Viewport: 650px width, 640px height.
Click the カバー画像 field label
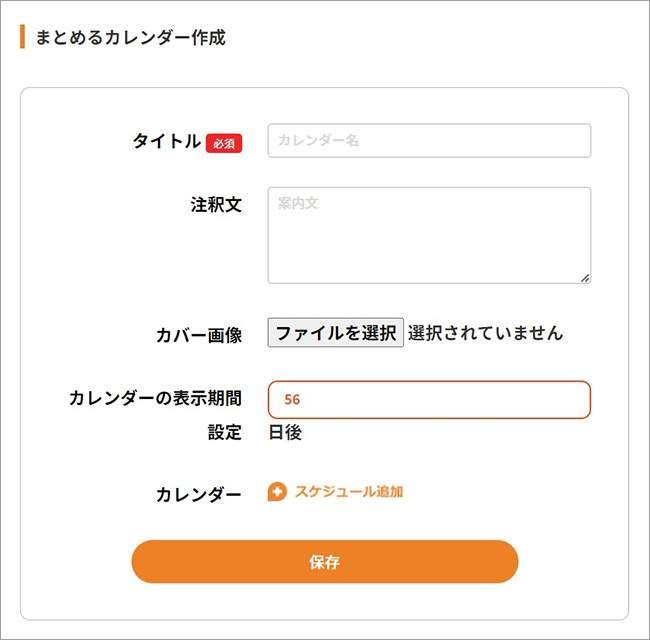click(x=199, y=335)
